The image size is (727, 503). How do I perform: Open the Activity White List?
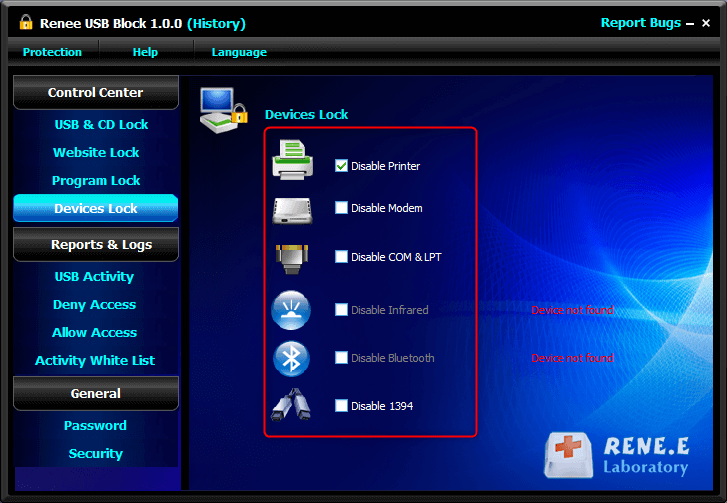[95, 361]
